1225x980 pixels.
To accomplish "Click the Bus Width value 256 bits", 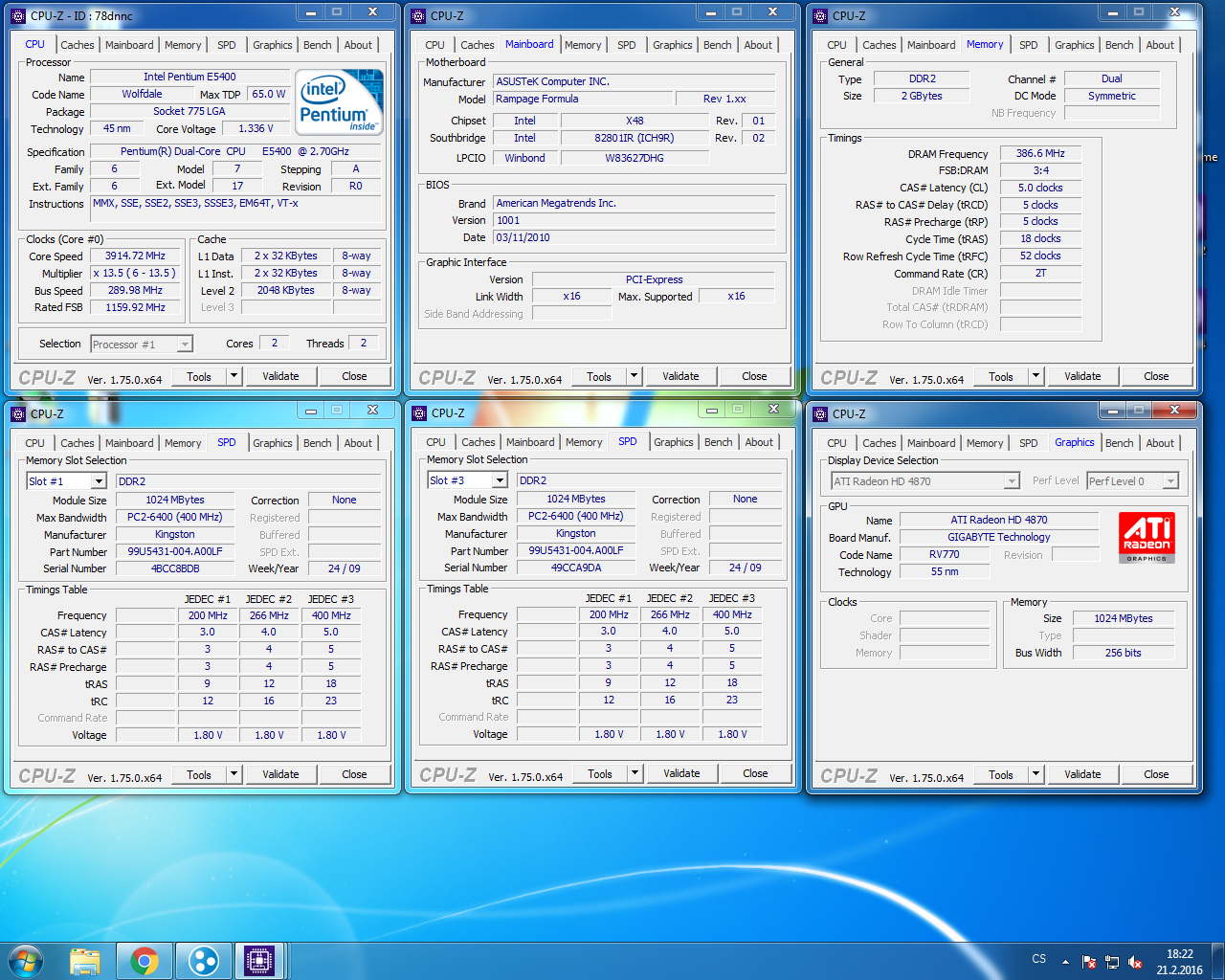I will (1124, 653).
